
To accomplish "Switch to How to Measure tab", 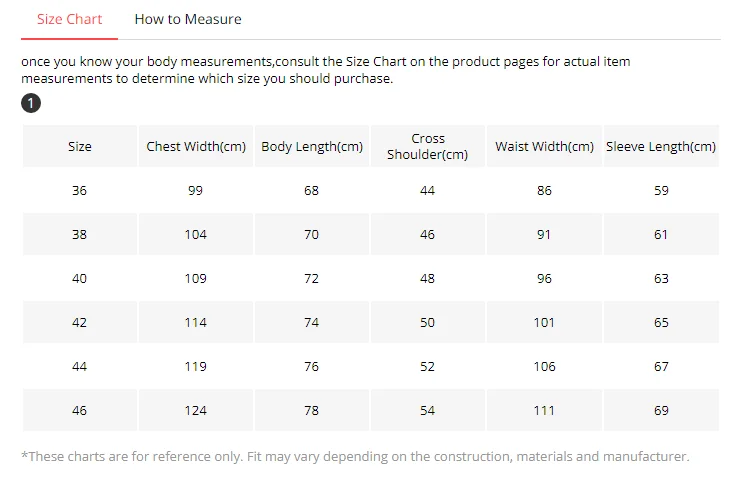I will (x=188, y=19).
